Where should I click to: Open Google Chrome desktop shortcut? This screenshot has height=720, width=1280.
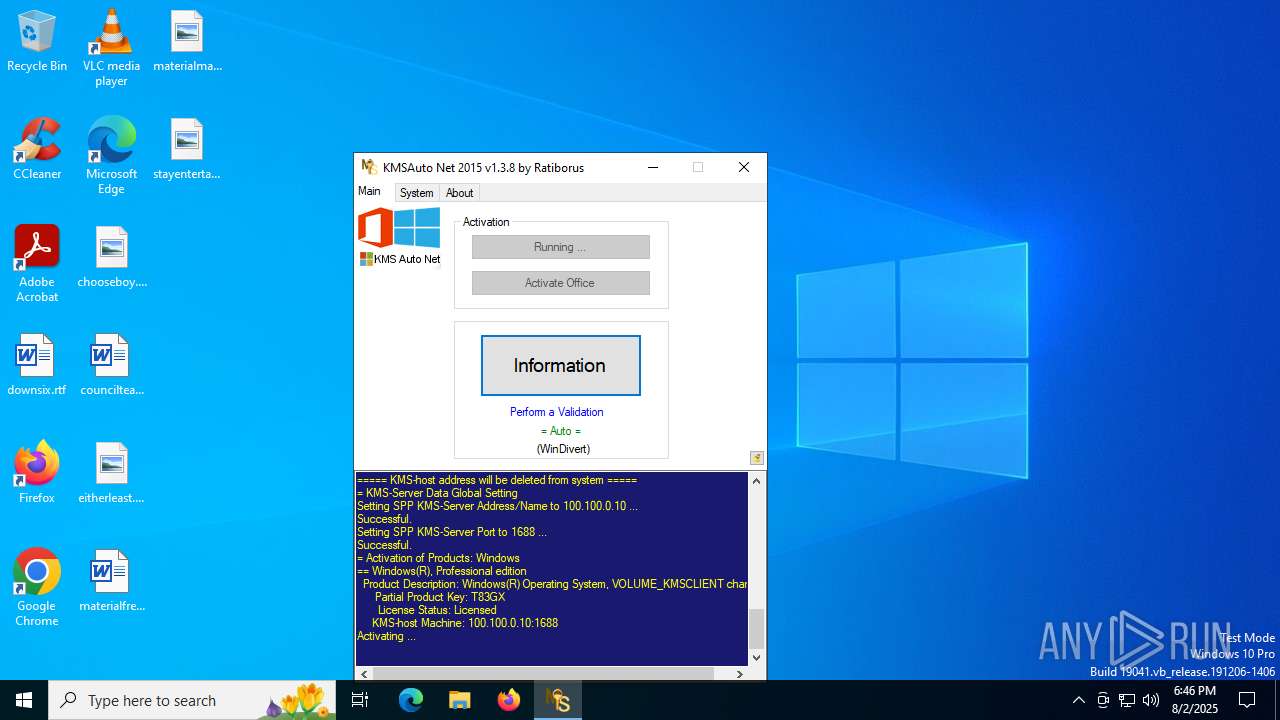pos(37,588)
